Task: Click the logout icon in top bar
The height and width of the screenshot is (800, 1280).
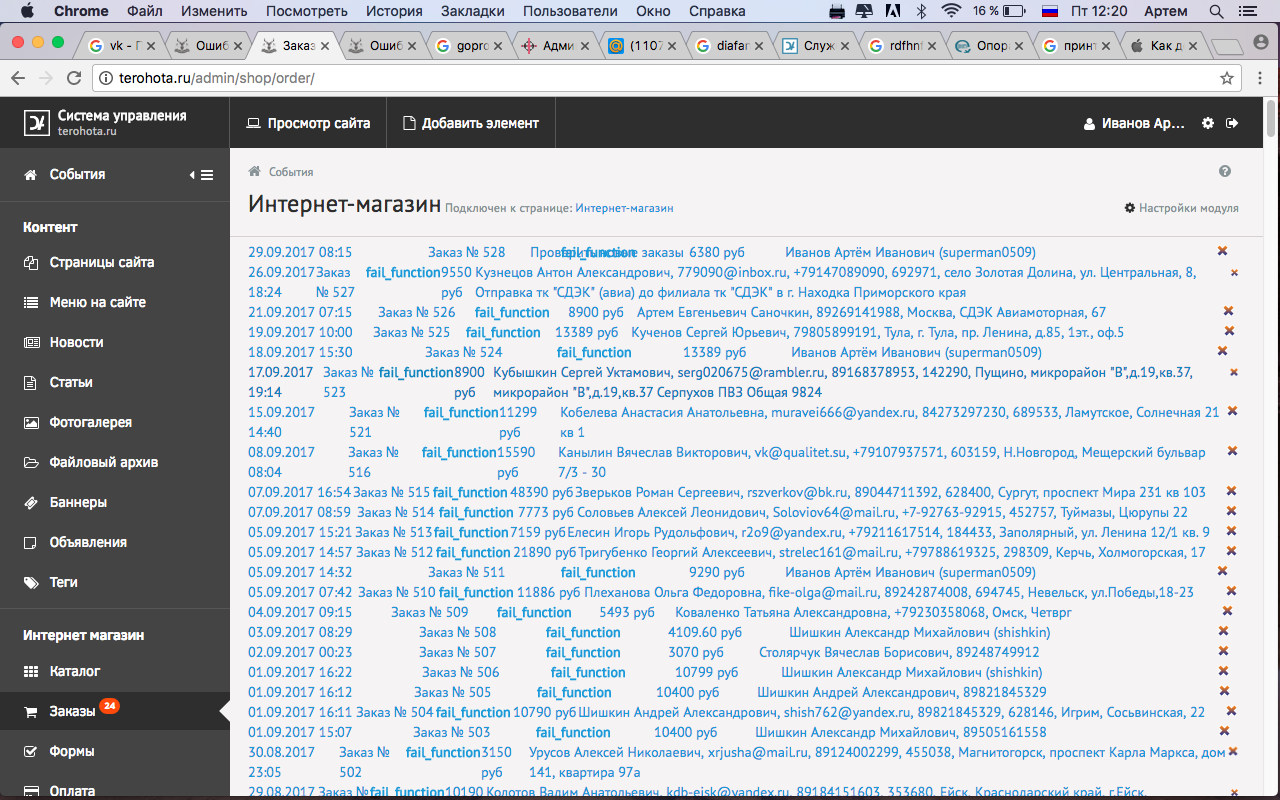Action: pyautogui.click(x=1232, y=123)
